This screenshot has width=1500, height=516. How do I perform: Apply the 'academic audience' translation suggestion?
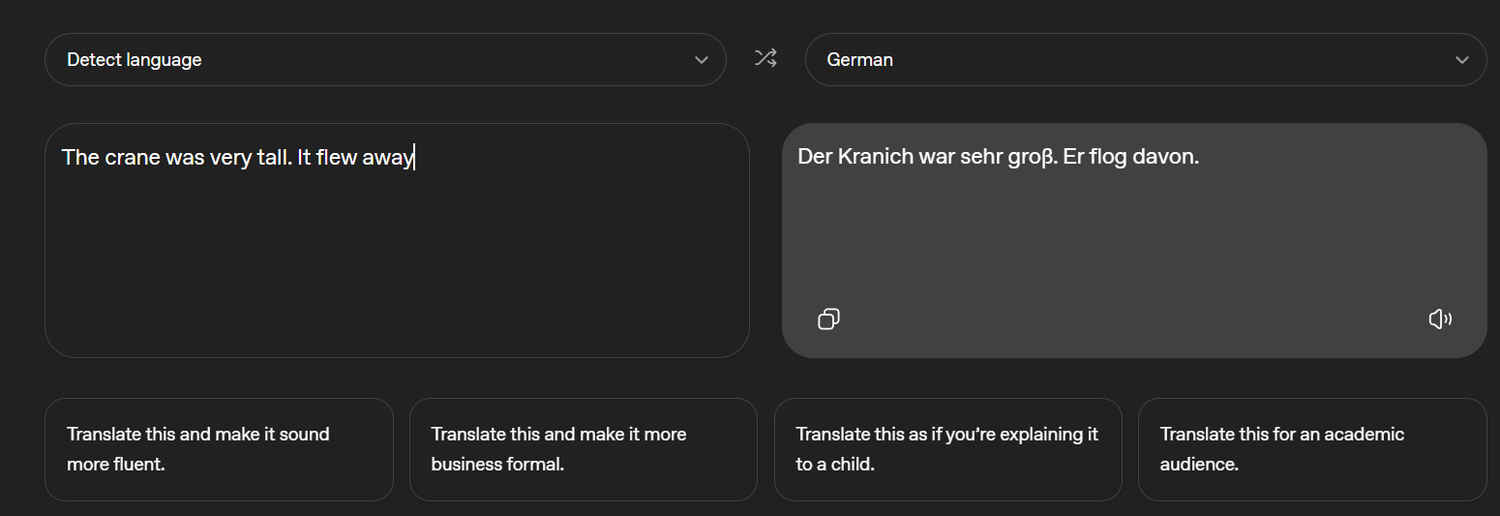coord(1312,449)
